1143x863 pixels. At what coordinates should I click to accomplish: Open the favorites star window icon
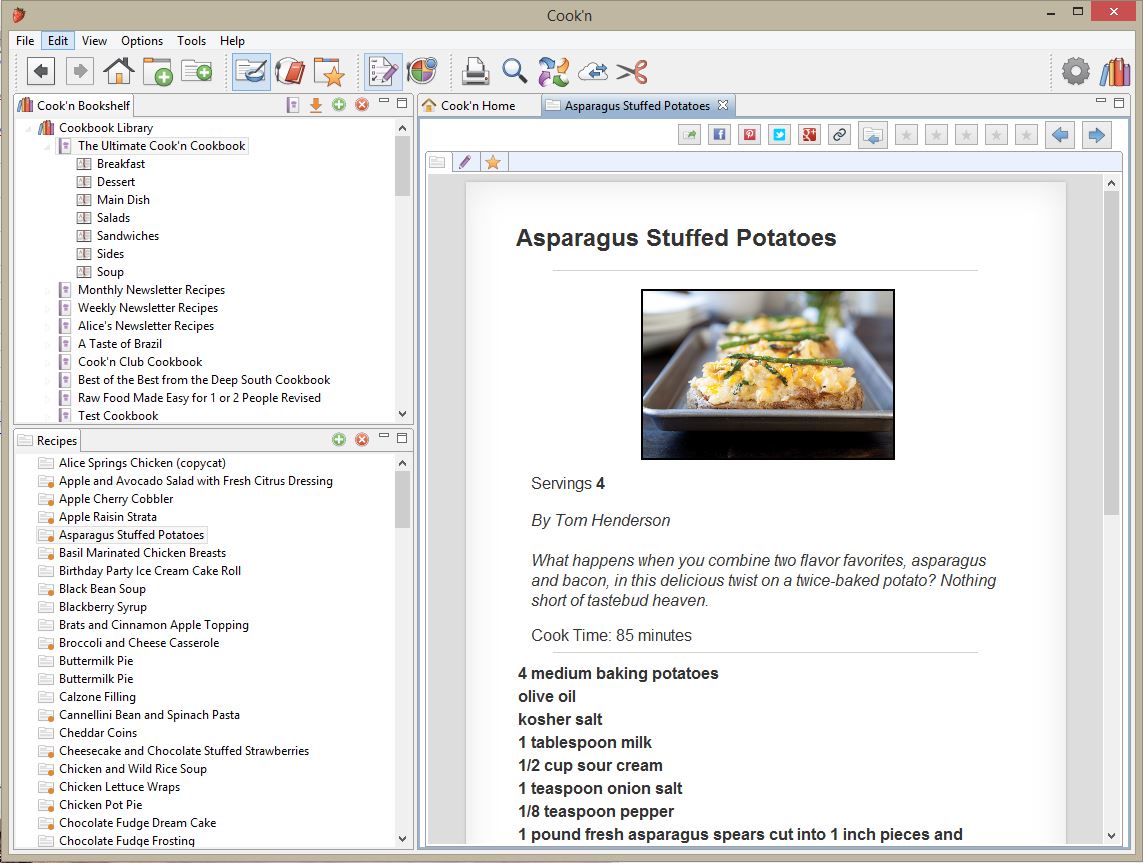click(x=329, y=71)
